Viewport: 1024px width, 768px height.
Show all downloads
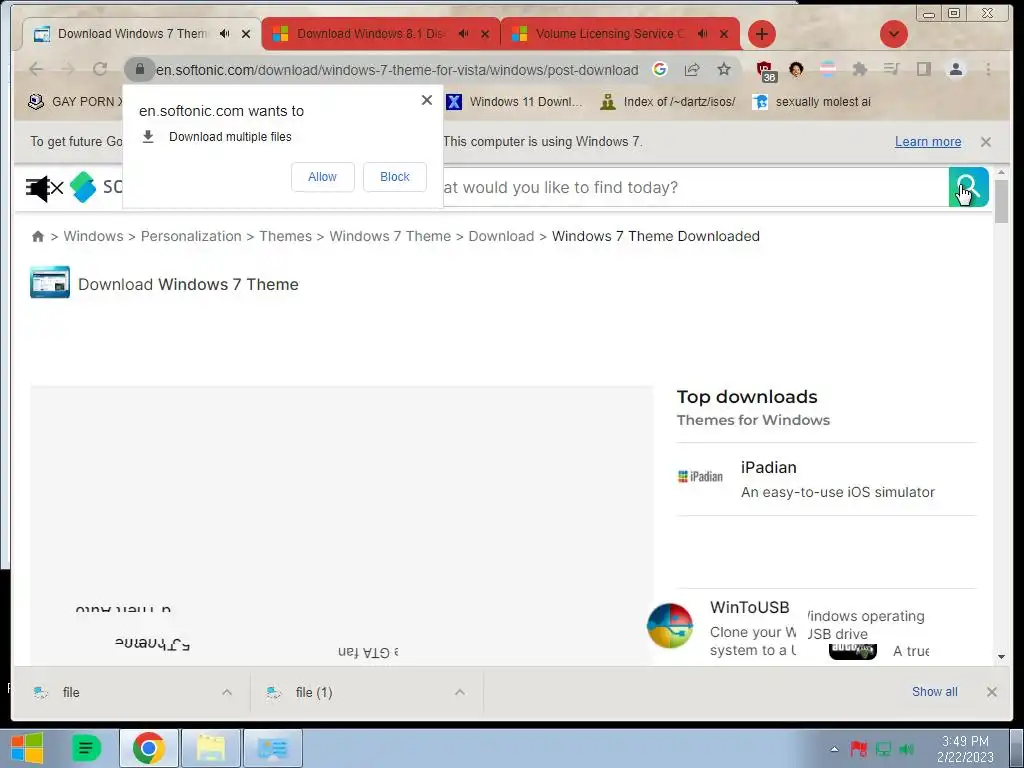(x=935, y=692)
